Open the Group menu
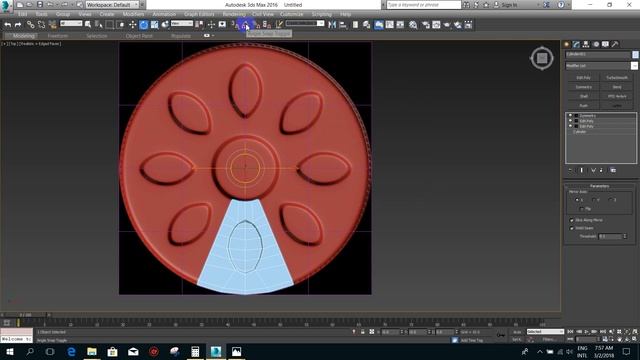This screenshot has height=360, width=640. 63,14
